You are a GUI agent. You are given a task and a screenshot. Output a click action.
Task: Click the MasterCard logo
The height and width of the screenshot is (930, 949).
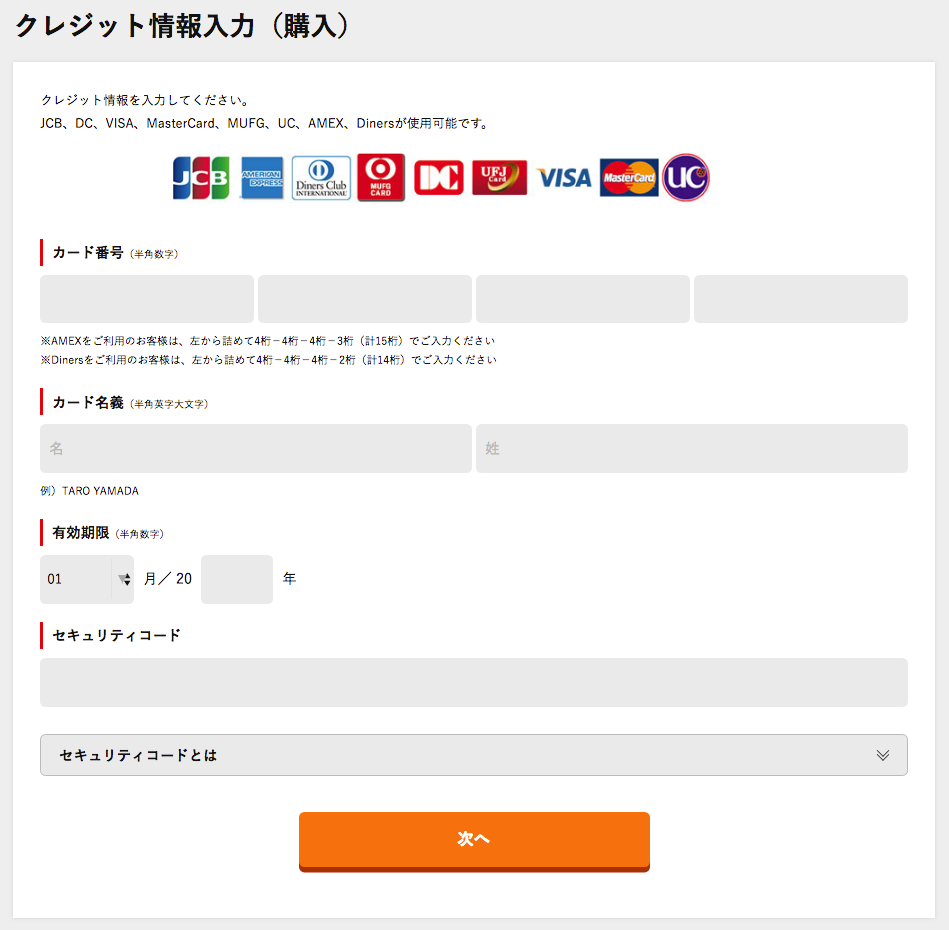629,178
